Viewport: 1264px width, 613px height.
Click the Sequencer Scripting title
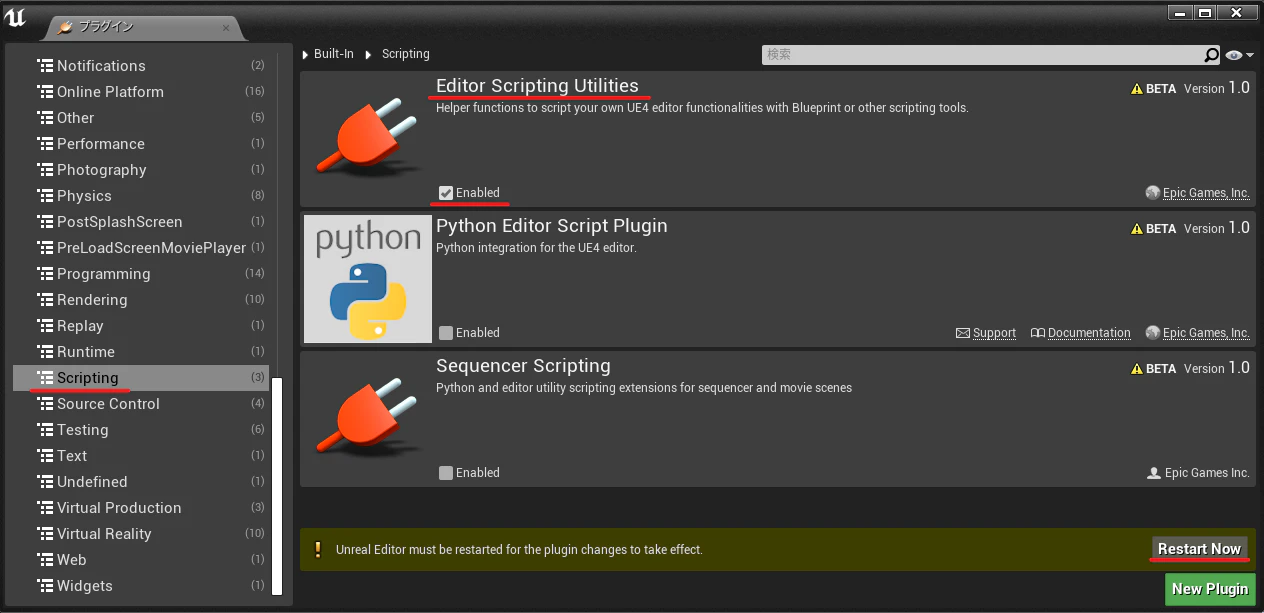(523, 366)
